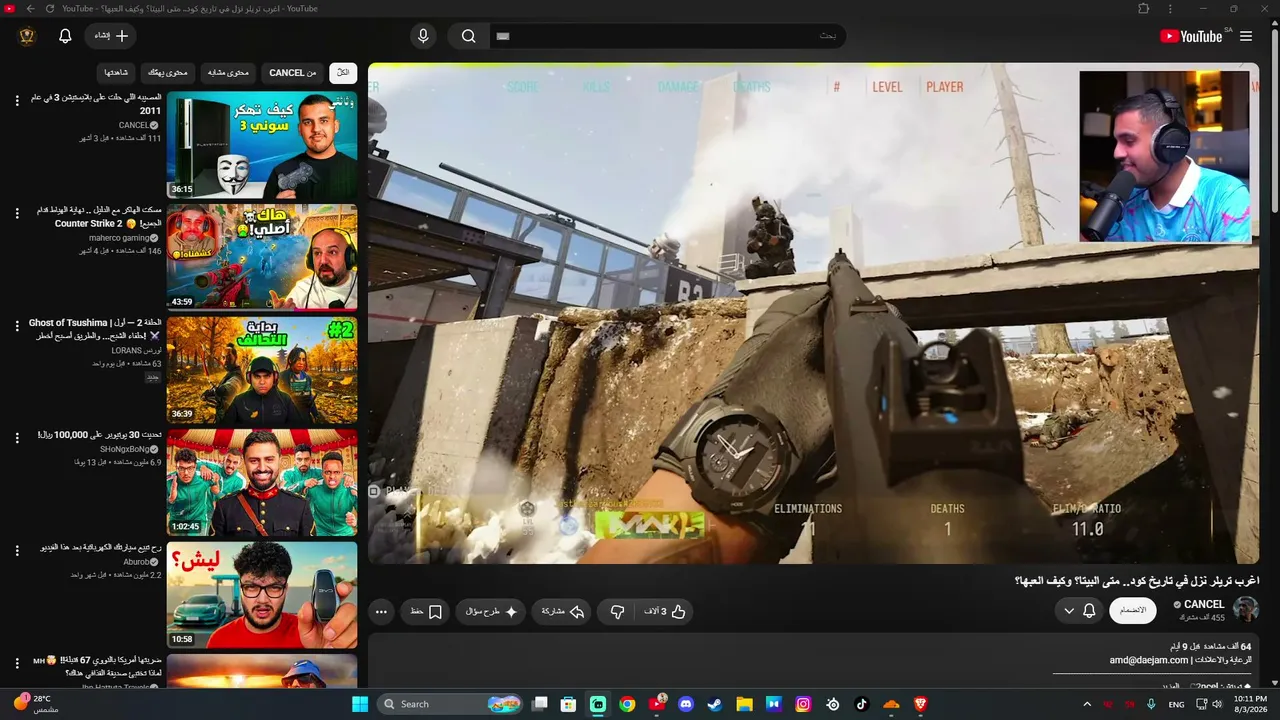Select the محتوى مشابه filter chip
Screen dimensions: 1280x720
(x=229, y=73)
